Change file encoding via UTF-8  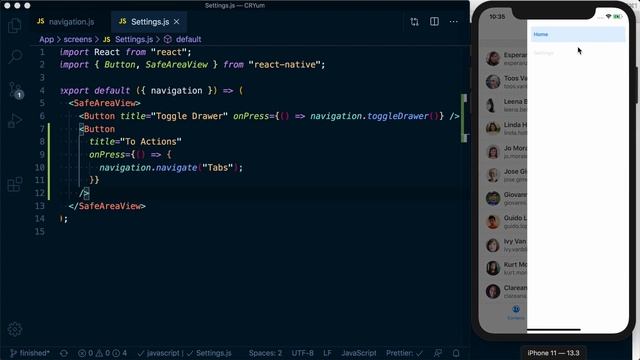[302, 353]
